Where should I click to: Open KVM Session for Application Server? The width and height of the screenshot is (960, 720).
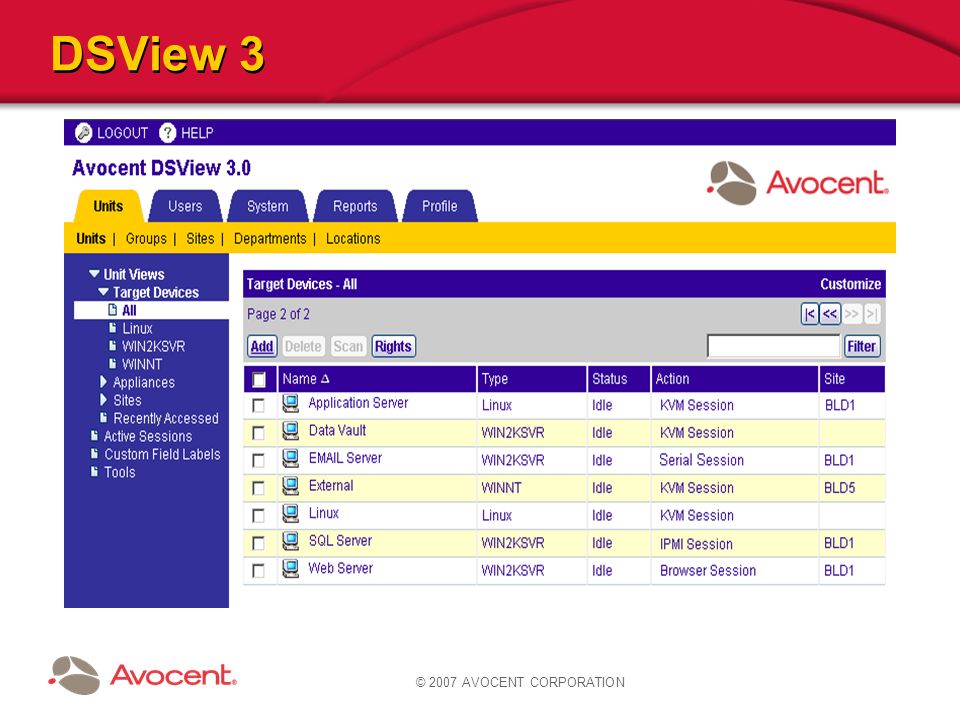[697, 405]
